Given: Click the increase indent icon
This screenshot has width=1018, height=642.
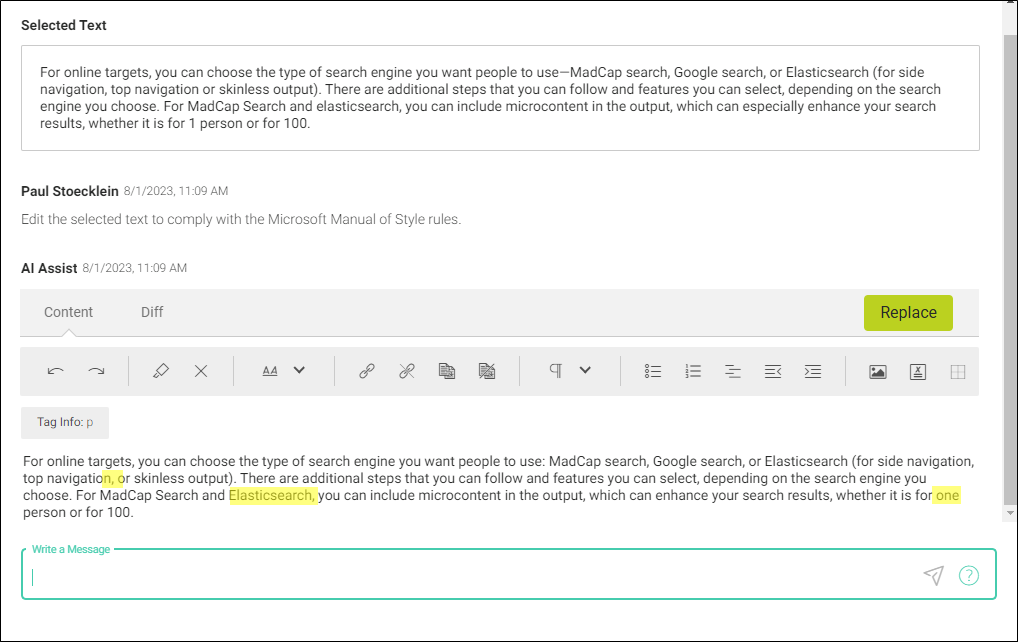Looking at the screenshot, I should 813,371.
